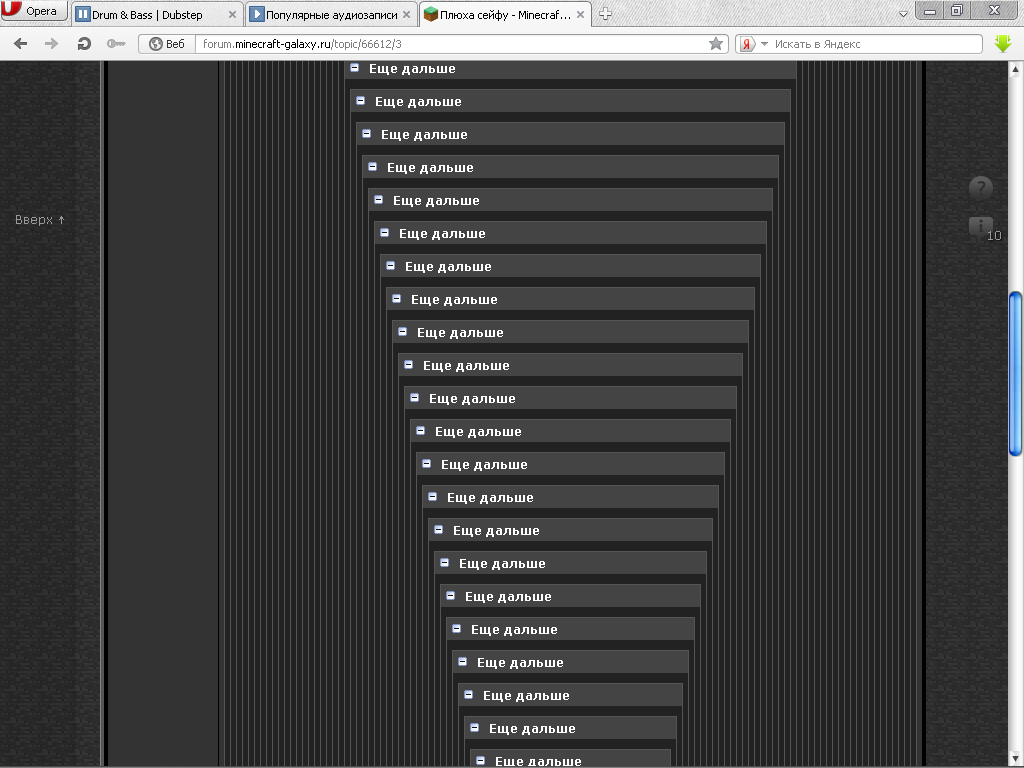The image size is (1024, 768).
Task: Close the Популярные аудиозаписи tab
Action: click(x=406, y=14)
